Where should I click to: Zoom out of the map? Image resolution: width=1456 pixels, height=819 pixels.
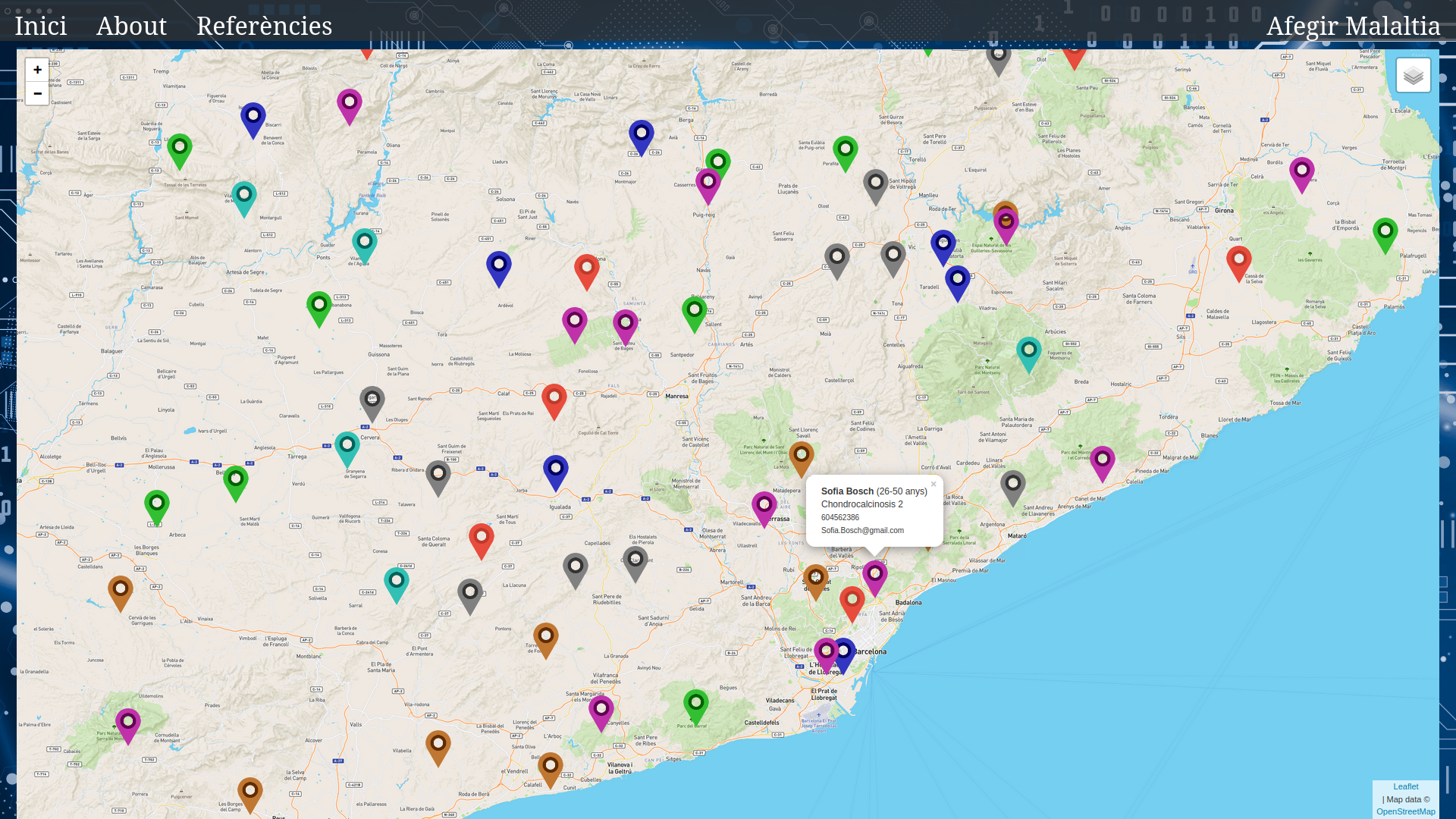pos(37,93)
